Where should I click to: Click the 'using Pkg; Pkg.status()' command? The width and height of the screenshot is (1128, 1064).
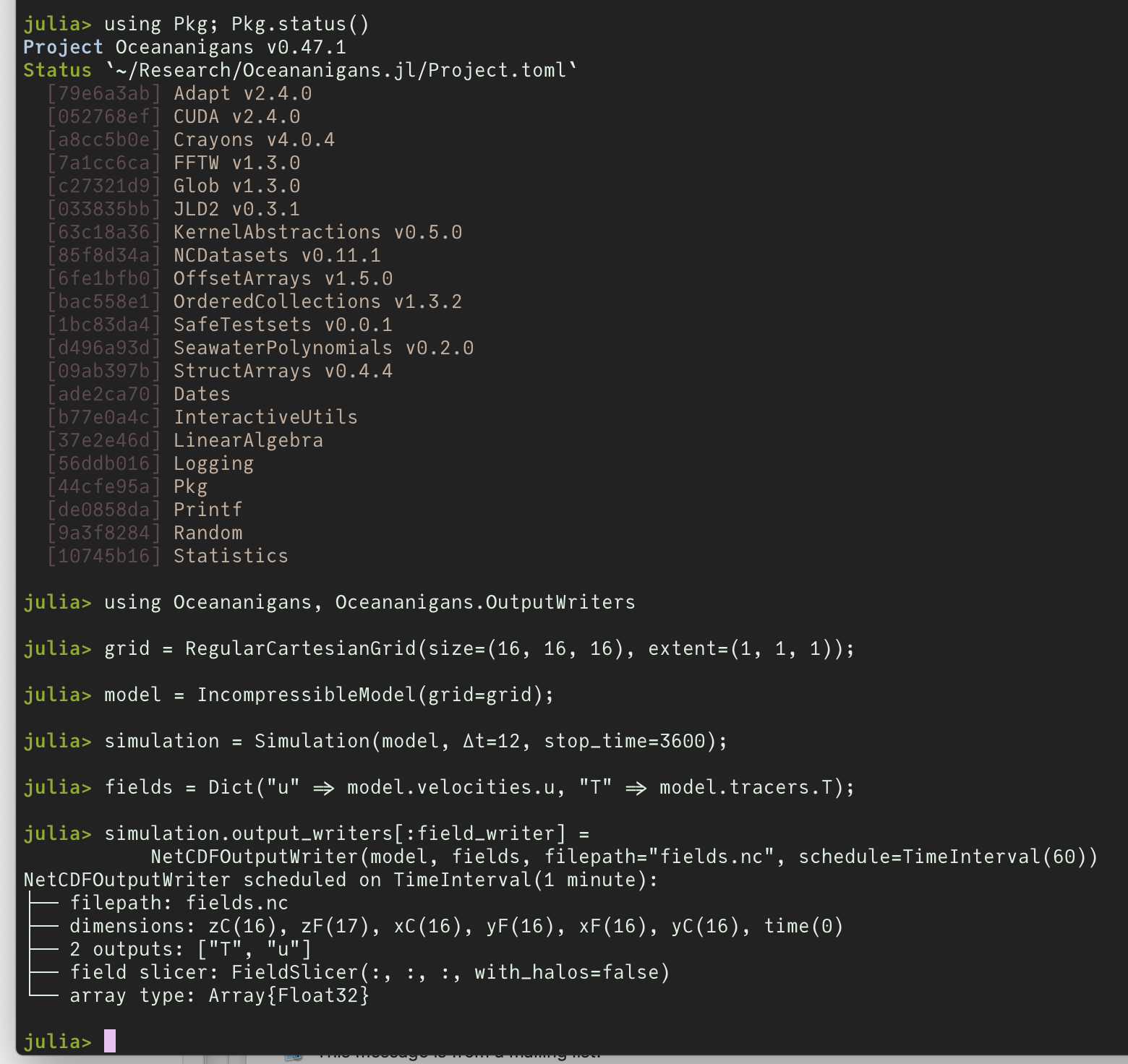236,24
